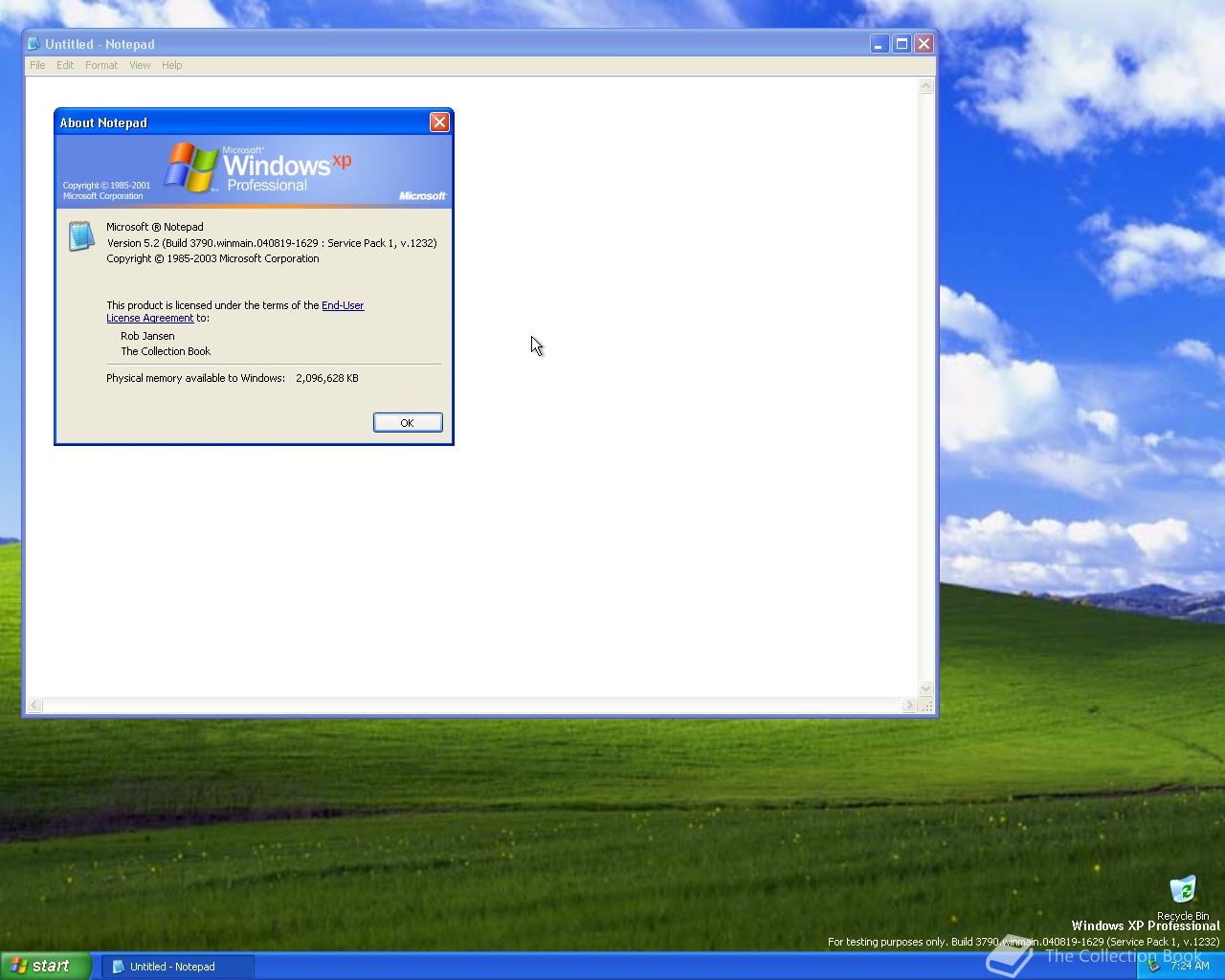The width and height of the screenshot is (1225, 980).
Task: Close the About Notepad dialog
Action: pos(439,122)
